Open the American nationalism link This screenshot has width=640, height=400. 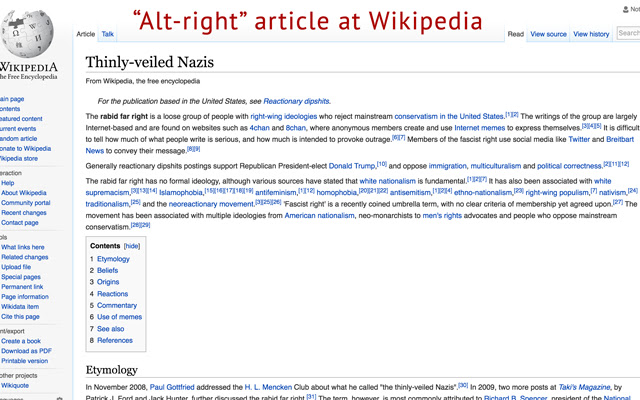[320, 215]
